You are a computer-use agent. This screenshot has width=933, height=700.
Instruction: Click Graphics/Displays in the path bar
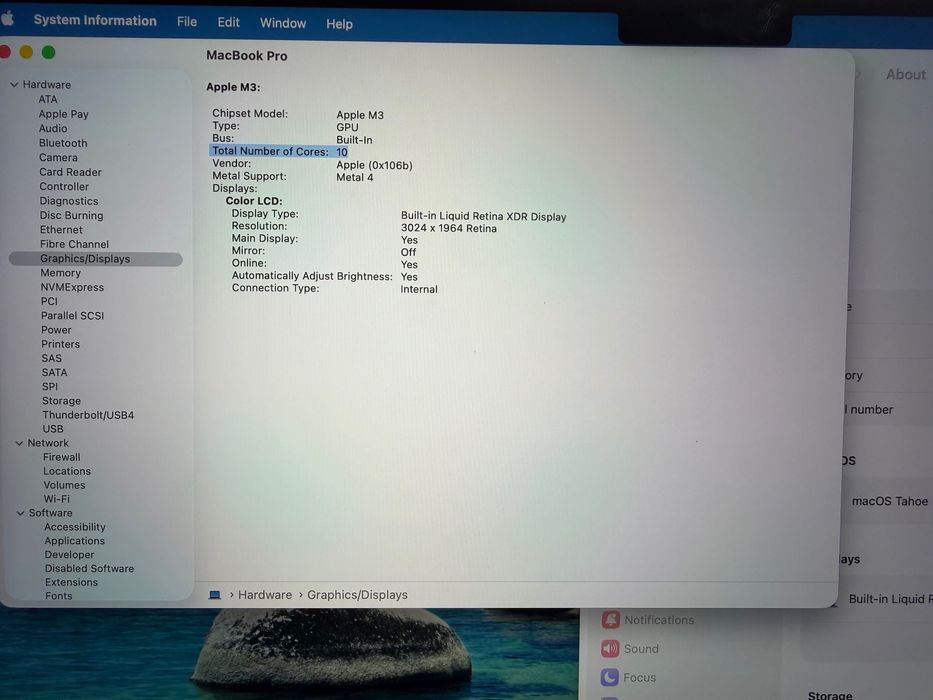click(x=357, y=595)
